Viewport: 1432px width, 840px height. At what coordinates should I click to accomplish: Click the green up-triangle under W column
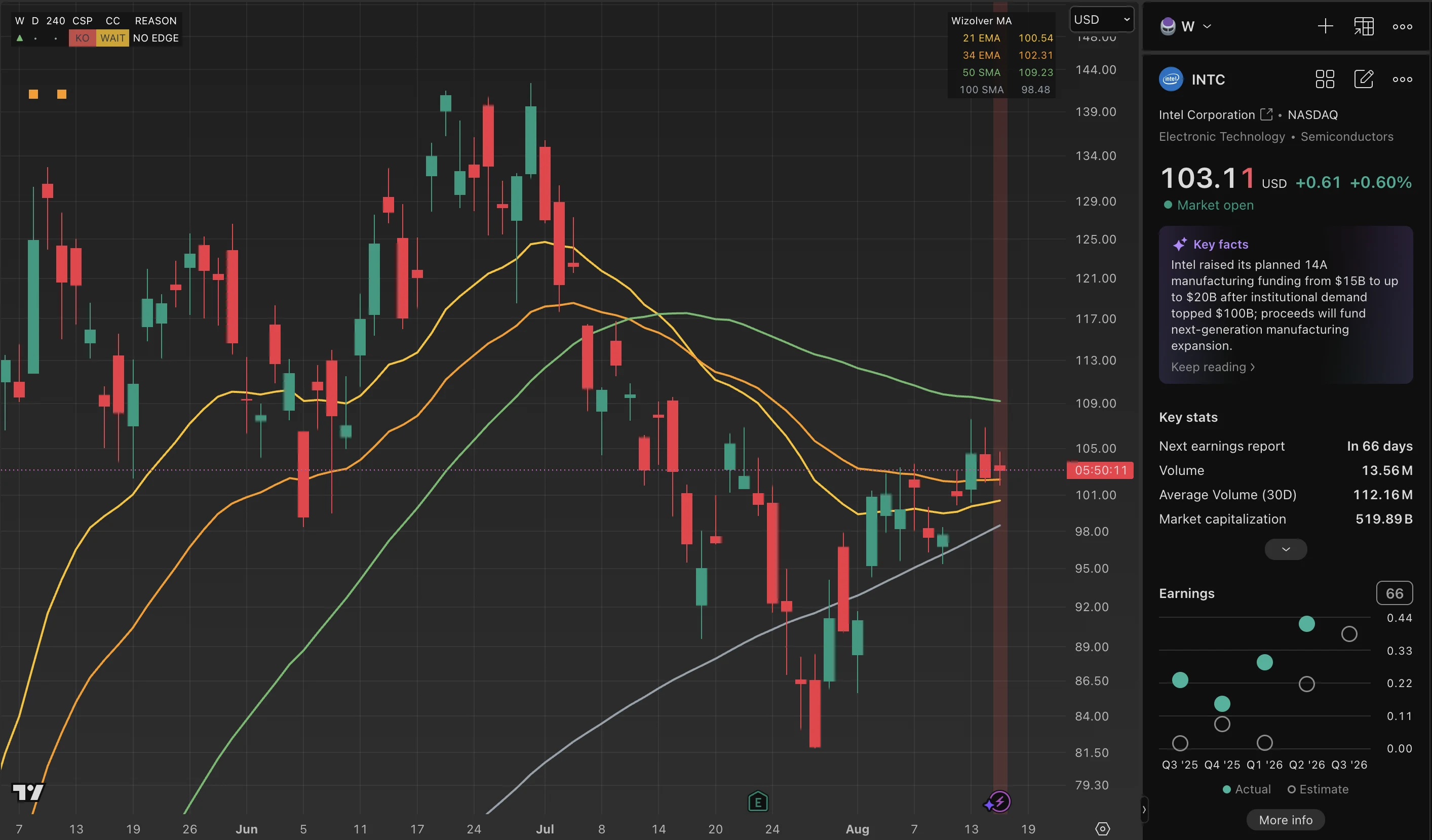pos(20,38)
